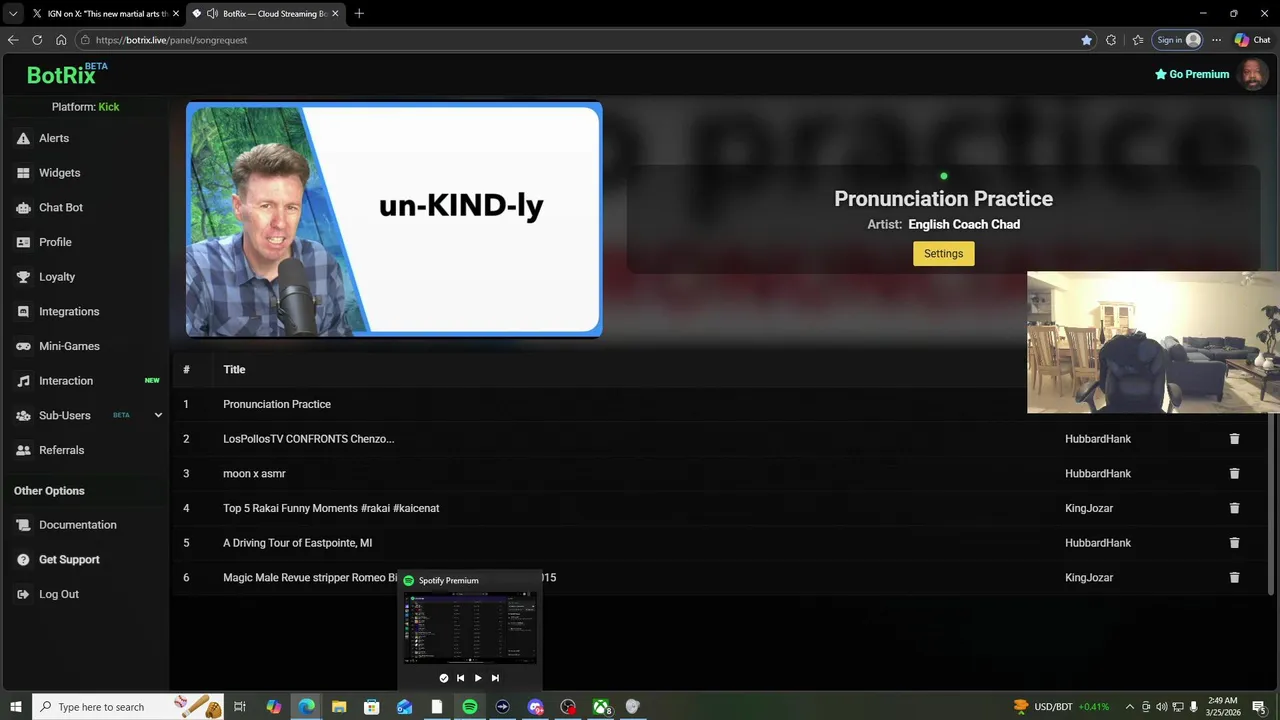Go to browser home page
The height and width of the screenshot is (720, 1280).
pos(61,40)
